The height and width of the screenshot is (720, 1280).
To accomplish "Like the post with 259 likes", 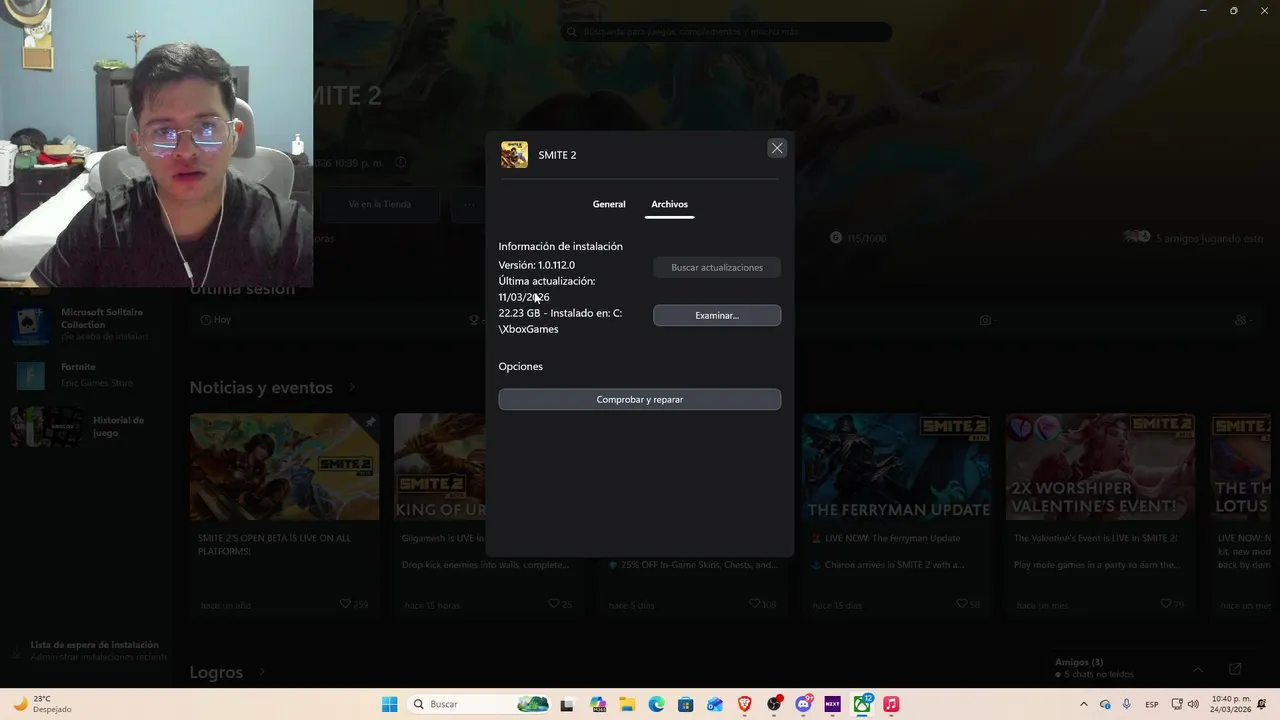I will [345, 604].
